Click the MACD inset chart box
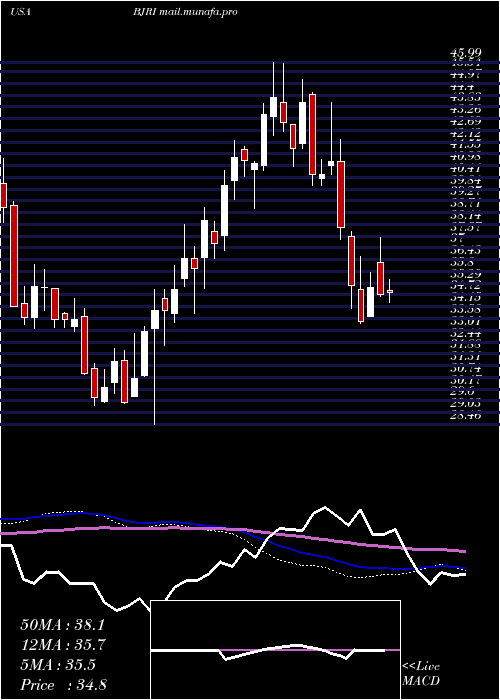Screen dimensions: 500x700 275,650
